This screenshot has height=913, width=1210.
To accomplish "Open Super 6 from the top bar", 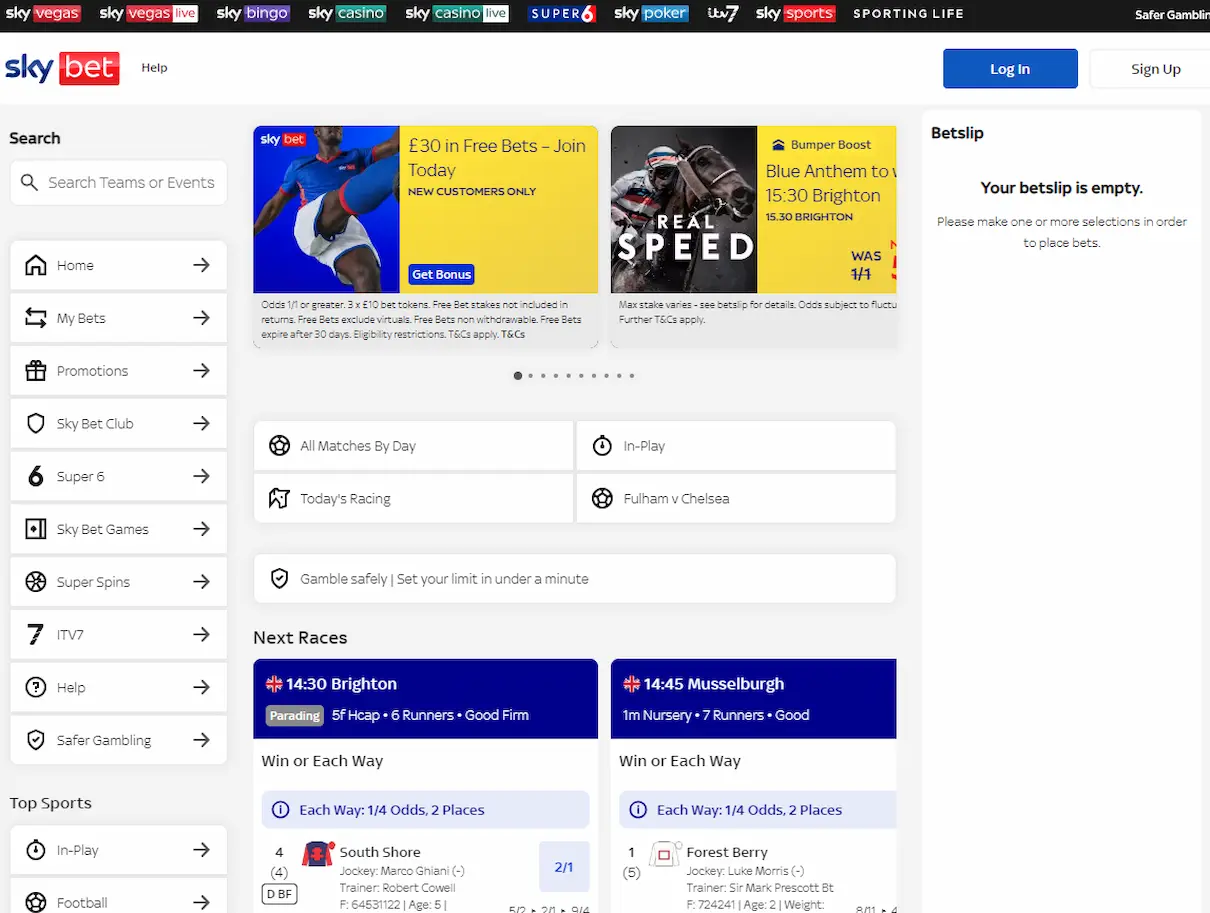I will pyautogui.click(x=563, y=14).
